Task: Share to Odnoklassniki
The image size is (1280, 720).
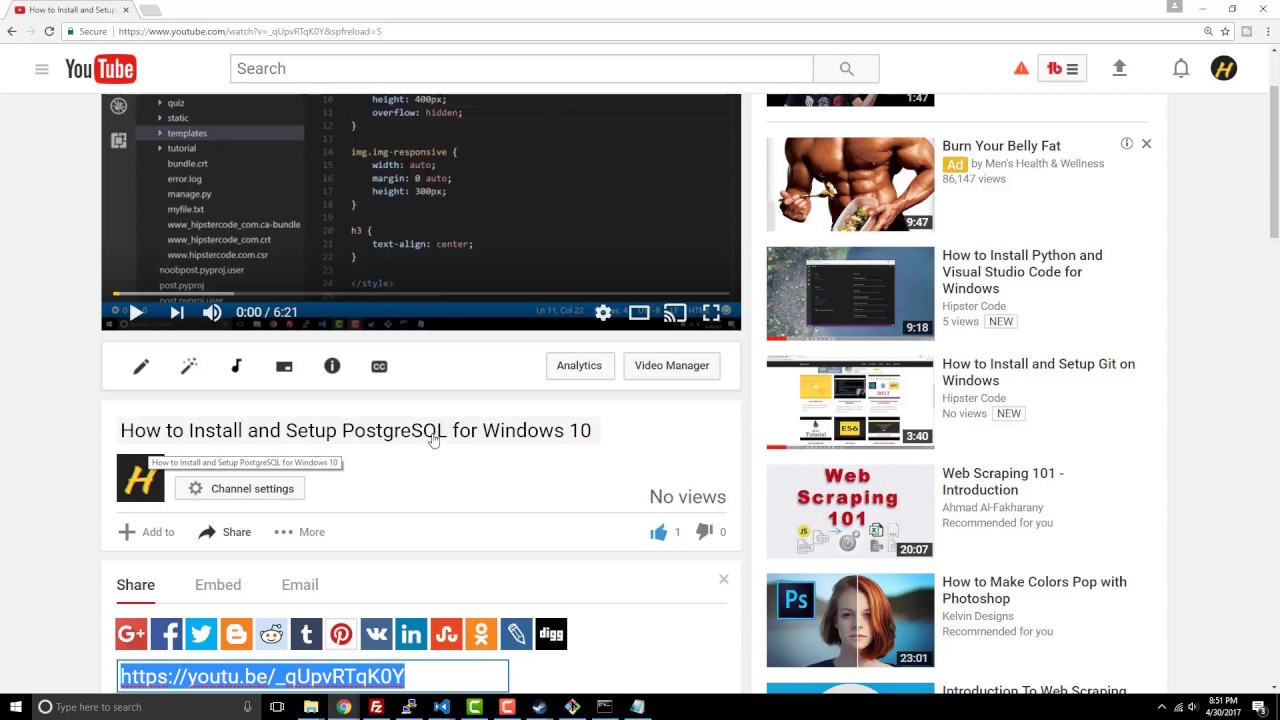Action: click(481, 634)
